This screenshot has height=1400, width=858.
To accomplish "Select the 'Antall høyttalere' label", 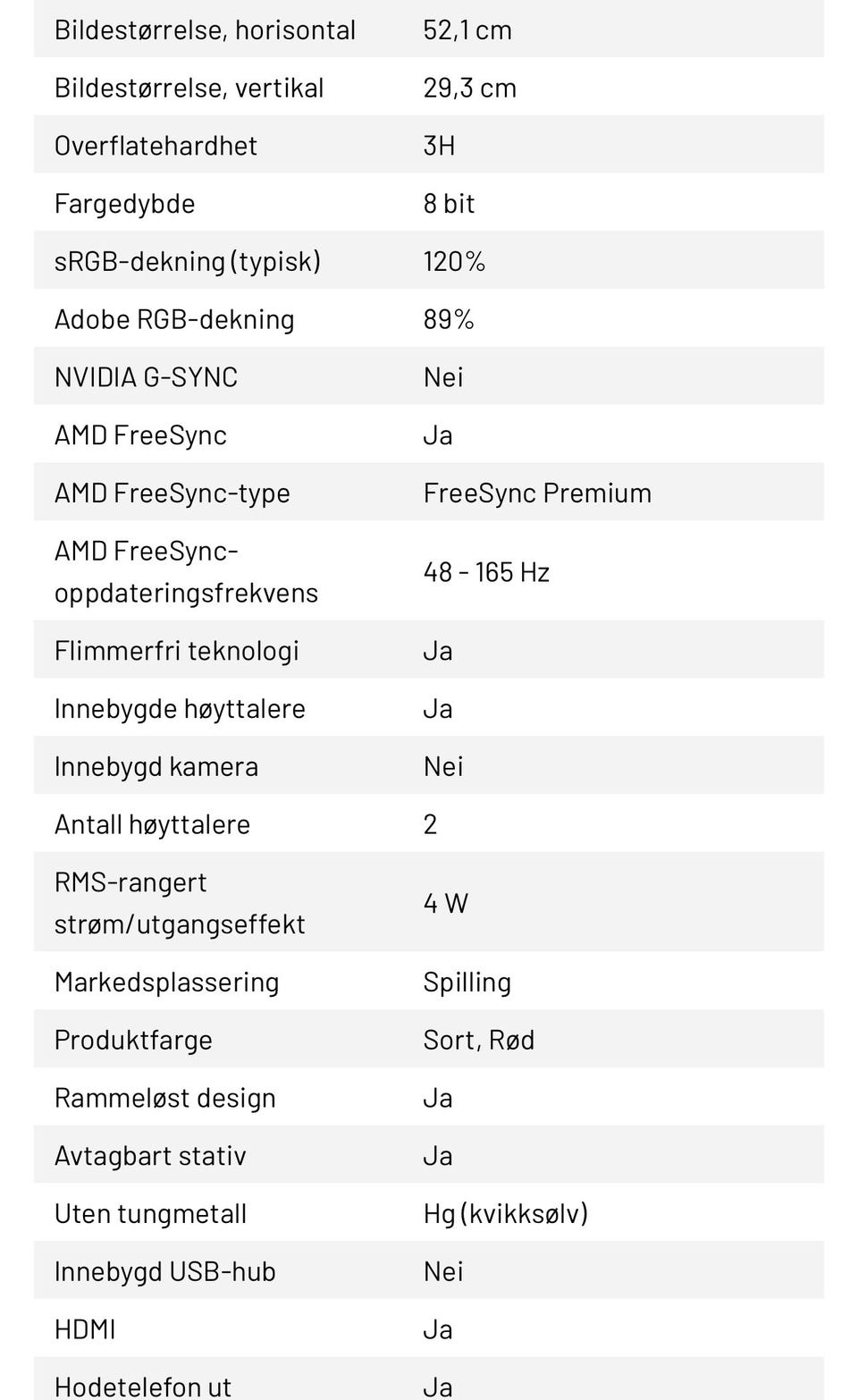I will pos(152,824).
